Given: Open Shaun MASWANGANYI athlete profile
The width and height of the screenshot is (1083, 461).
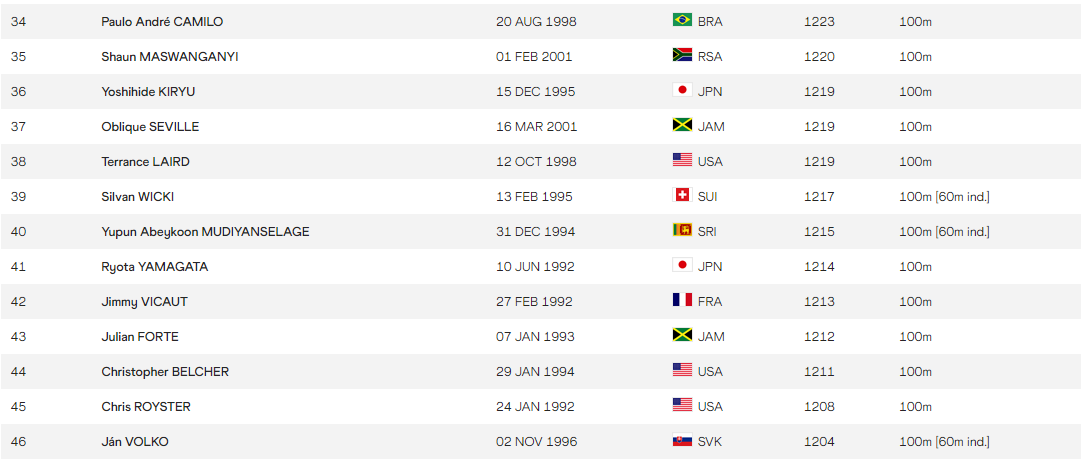Looking at the screenshot, I should coord(170,57).
